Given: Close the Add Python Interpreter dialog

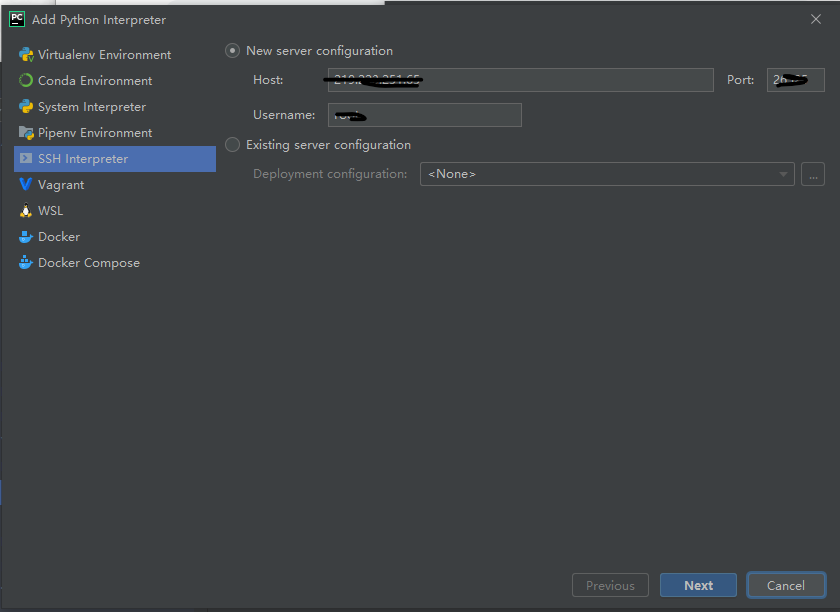Looking at the screenshot, I should tap(815, 19).
